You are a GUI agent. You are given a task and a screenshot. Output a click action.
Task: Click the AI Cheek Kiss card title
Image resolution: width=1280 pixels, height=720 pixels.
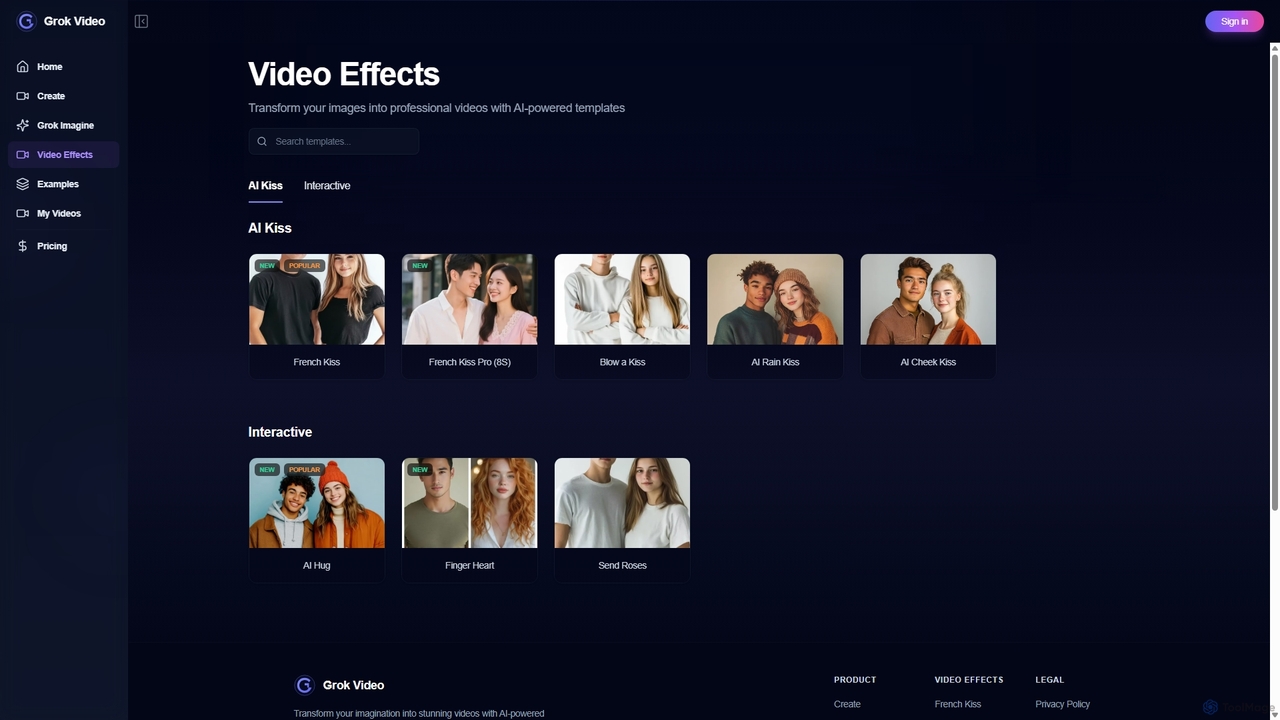(x=928, y=362)
